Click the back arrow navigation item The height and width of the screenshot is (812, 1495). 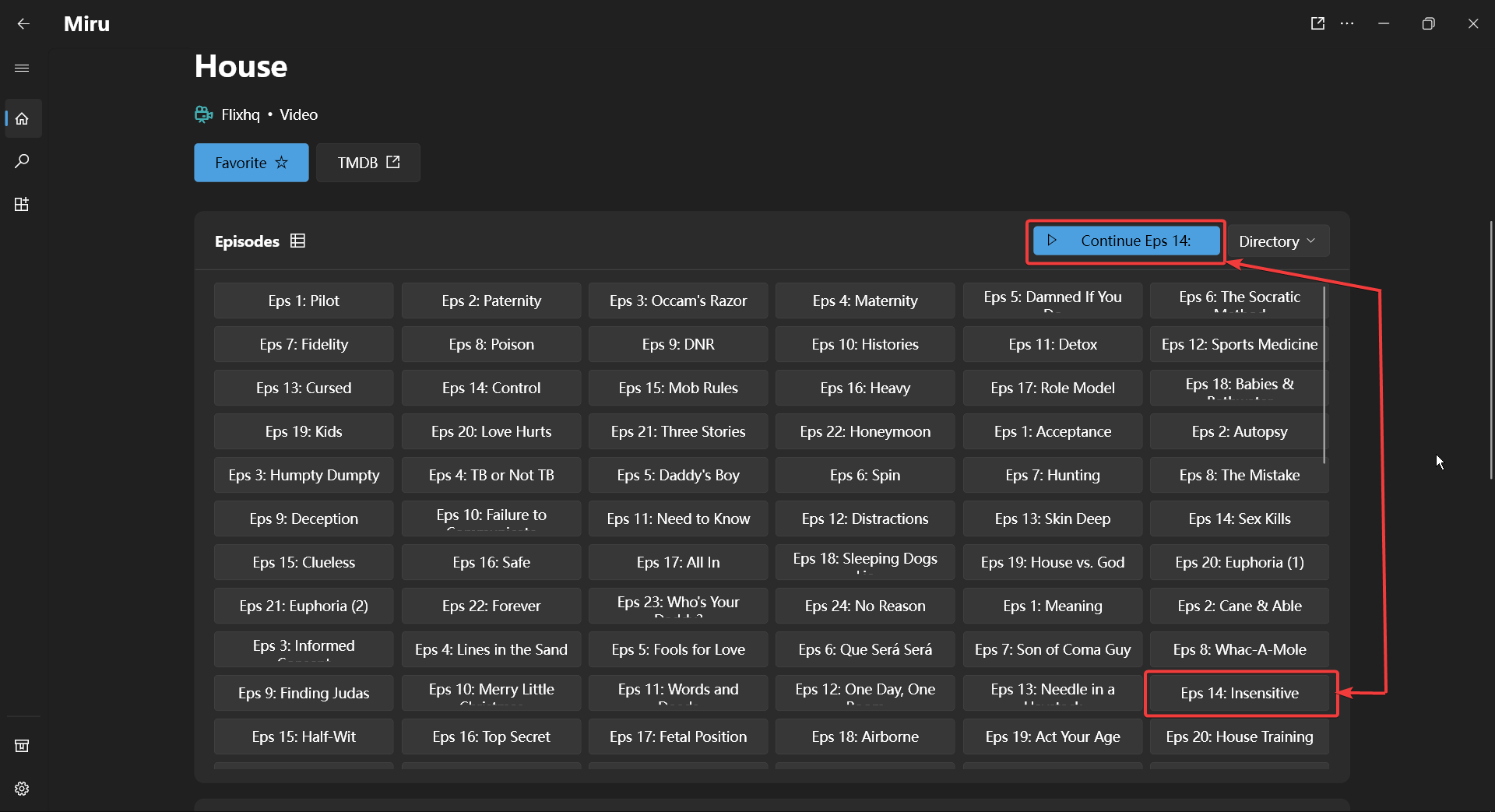point(23,23)
